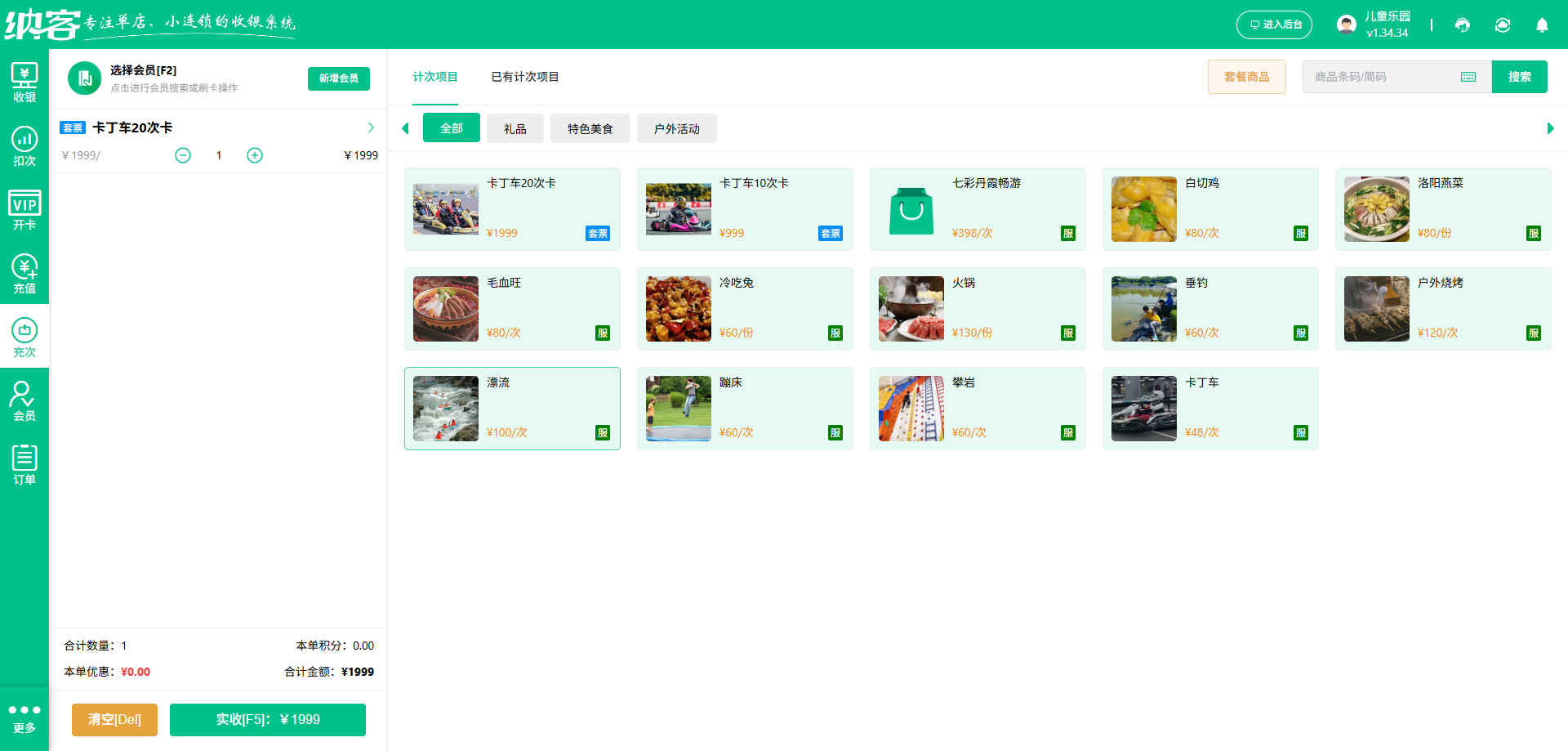The image size is (1568, 751).
Task: Open VIP开卡 from the sidebar
Action: 24,210
